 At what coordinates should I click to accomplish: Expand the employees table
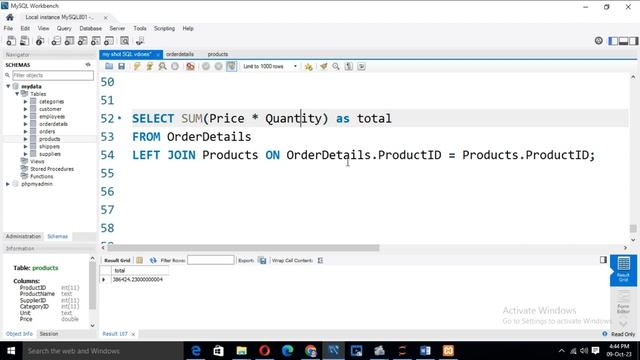coord(25,116)
